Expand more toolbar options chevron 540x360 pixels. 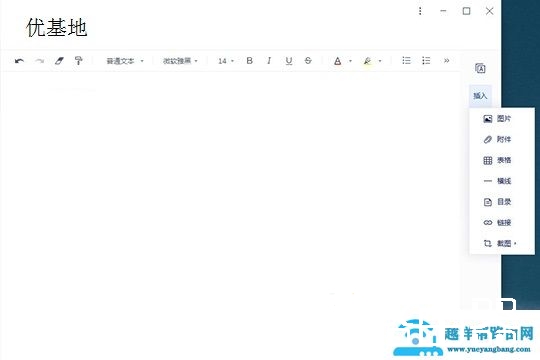point(447,61)
